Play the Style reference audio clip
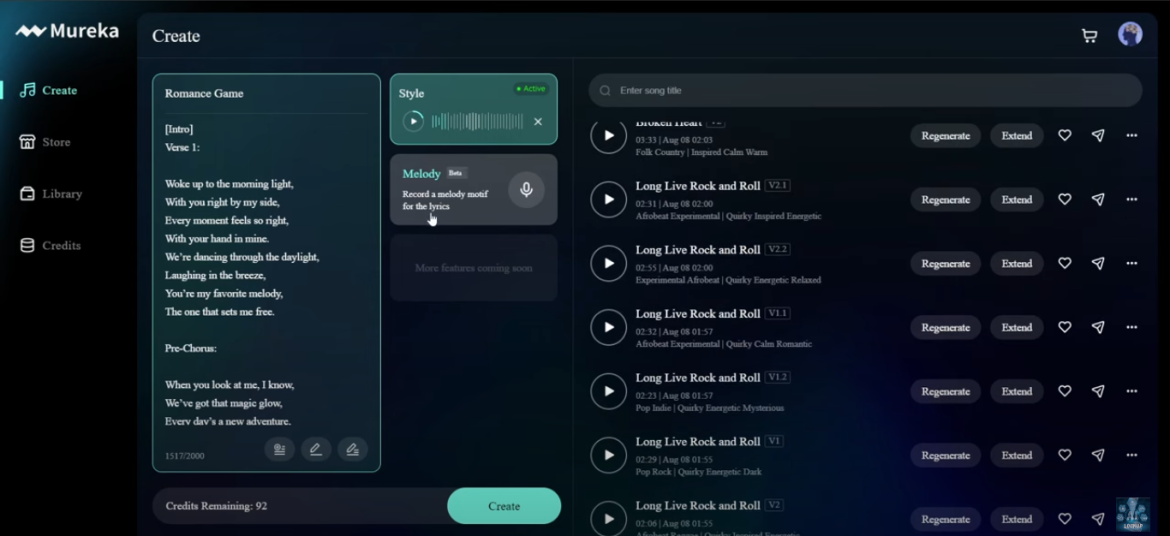 pos(413,122)
